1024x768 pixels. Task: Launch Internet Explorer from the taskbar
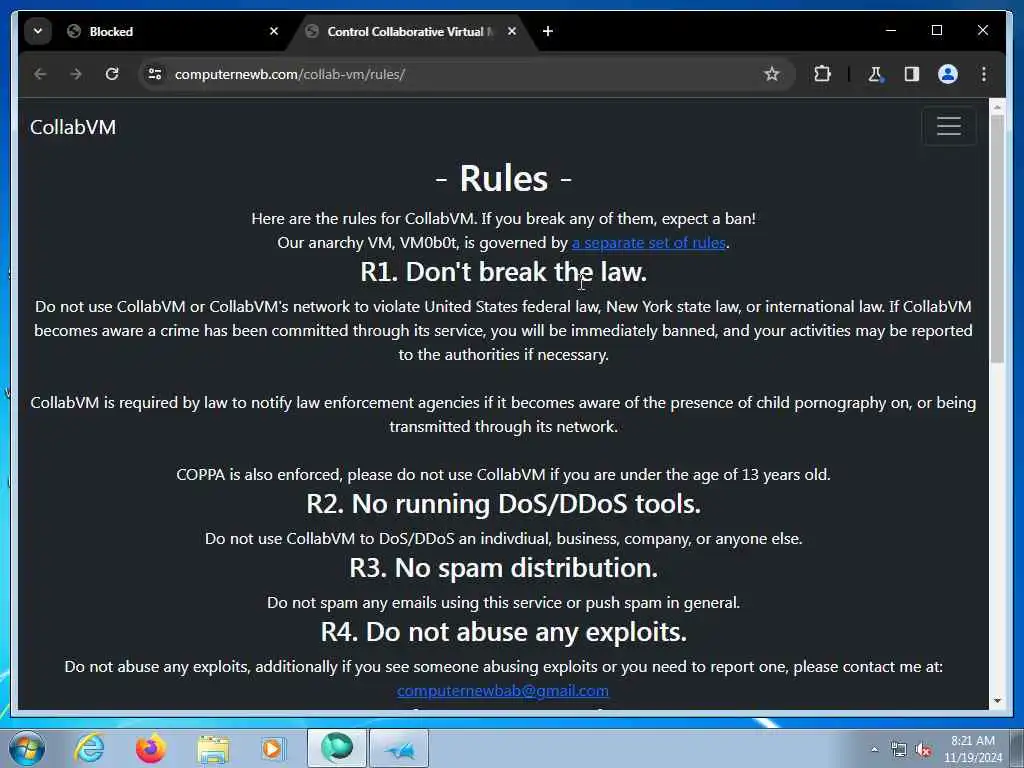[x=89, y=748]
